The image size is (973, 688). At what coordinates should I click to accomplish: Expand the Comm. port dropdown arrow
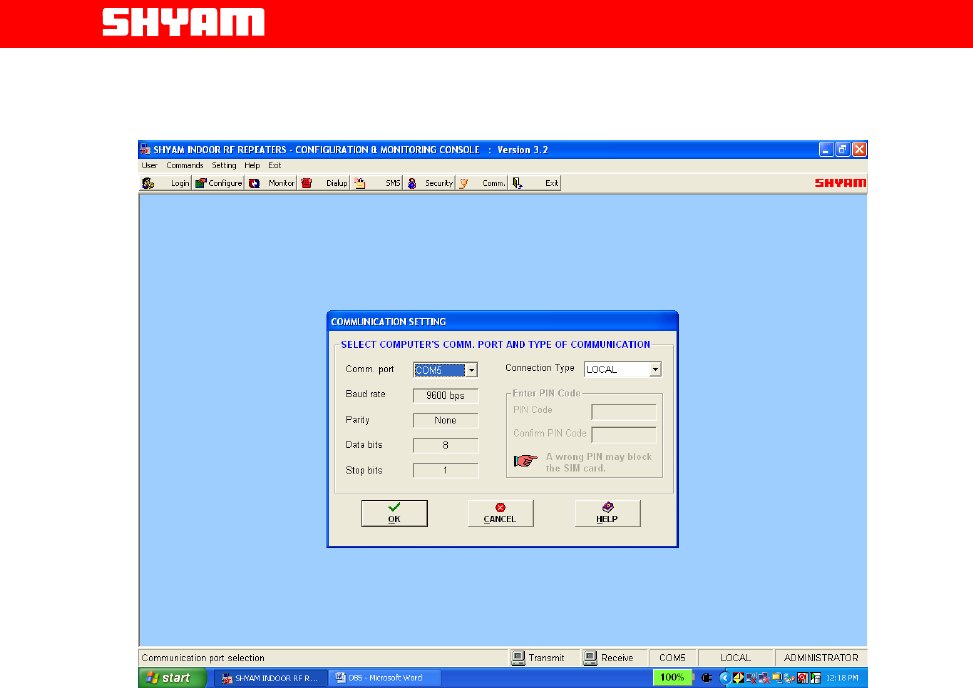click(x=472, y=370)
